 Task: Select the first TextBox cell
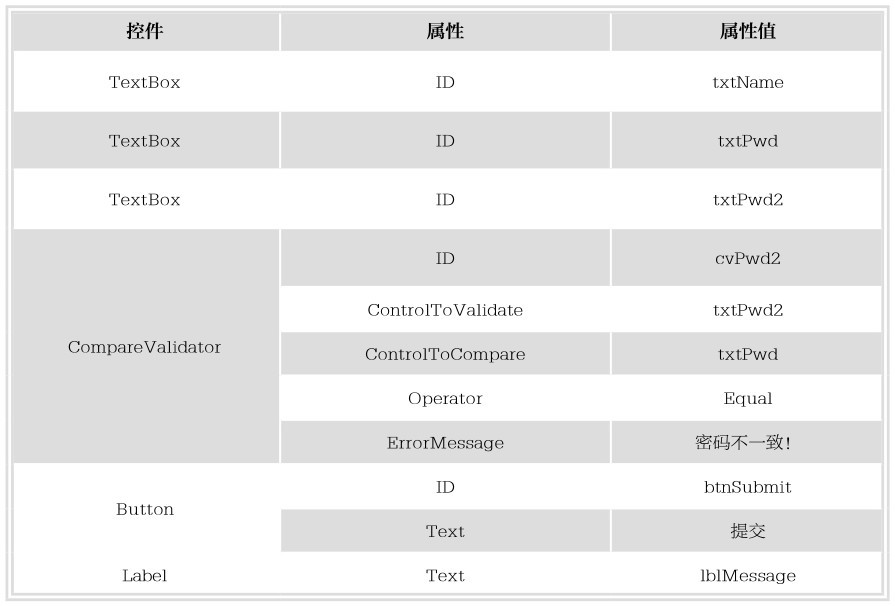click(x=146, y=82)
